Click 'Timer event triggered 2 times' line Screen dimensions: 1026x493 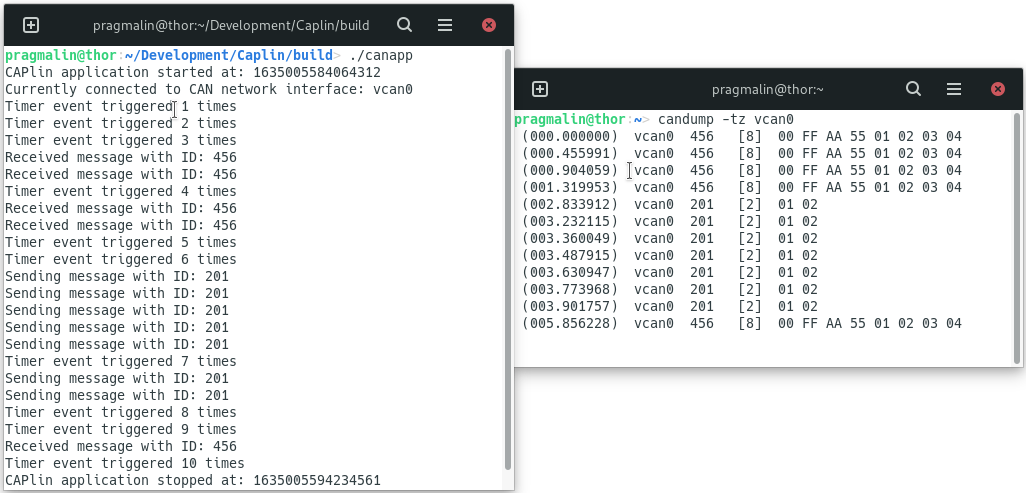pos(120,123)
